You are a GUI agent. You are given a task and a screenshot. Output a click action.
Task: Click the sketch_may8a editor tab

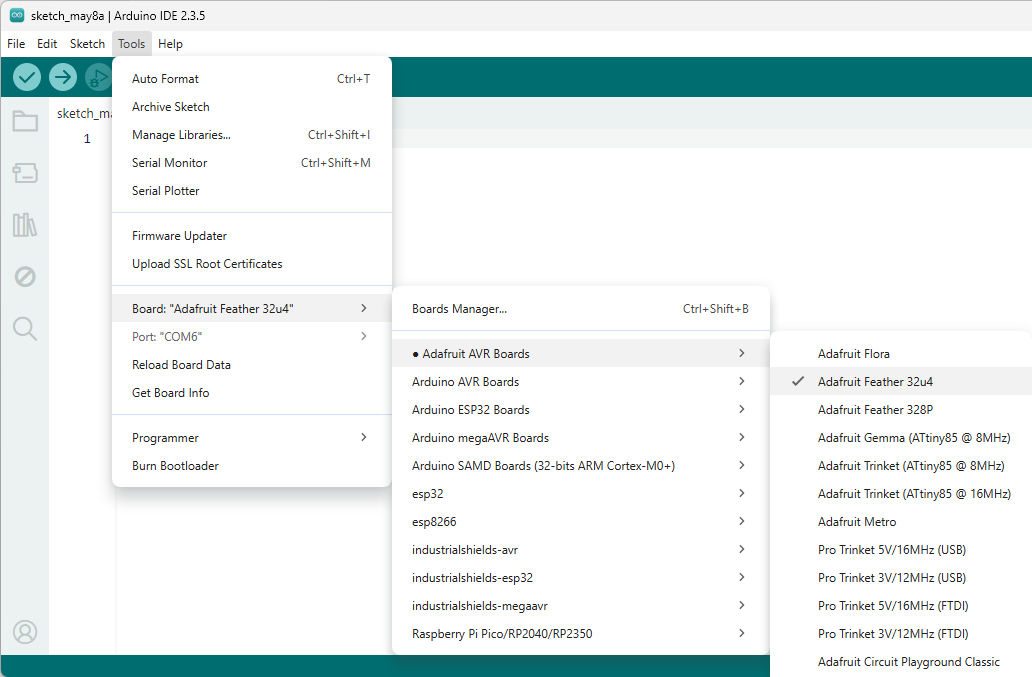84,113
